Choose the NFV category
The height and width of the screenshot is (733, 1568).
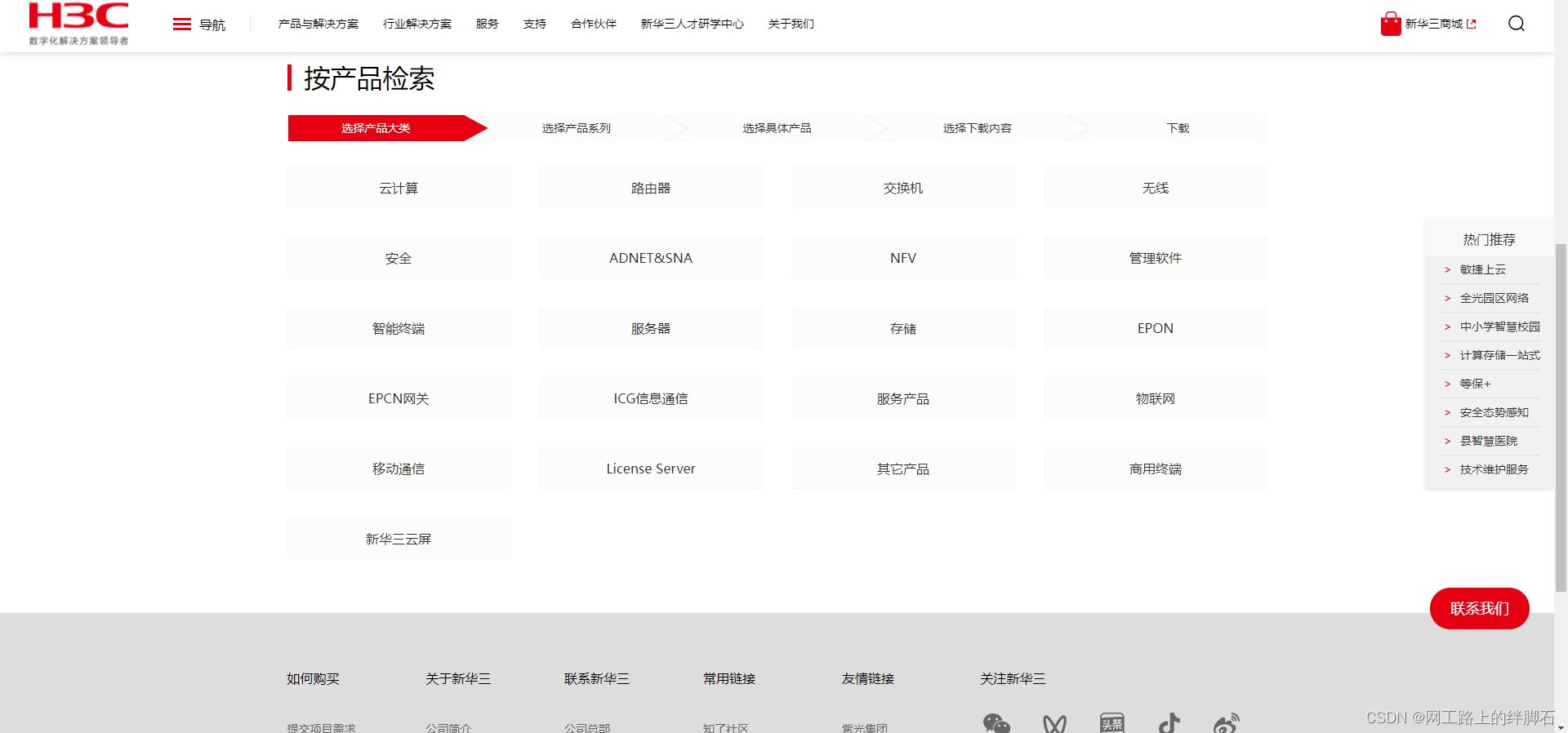point(903,258)
